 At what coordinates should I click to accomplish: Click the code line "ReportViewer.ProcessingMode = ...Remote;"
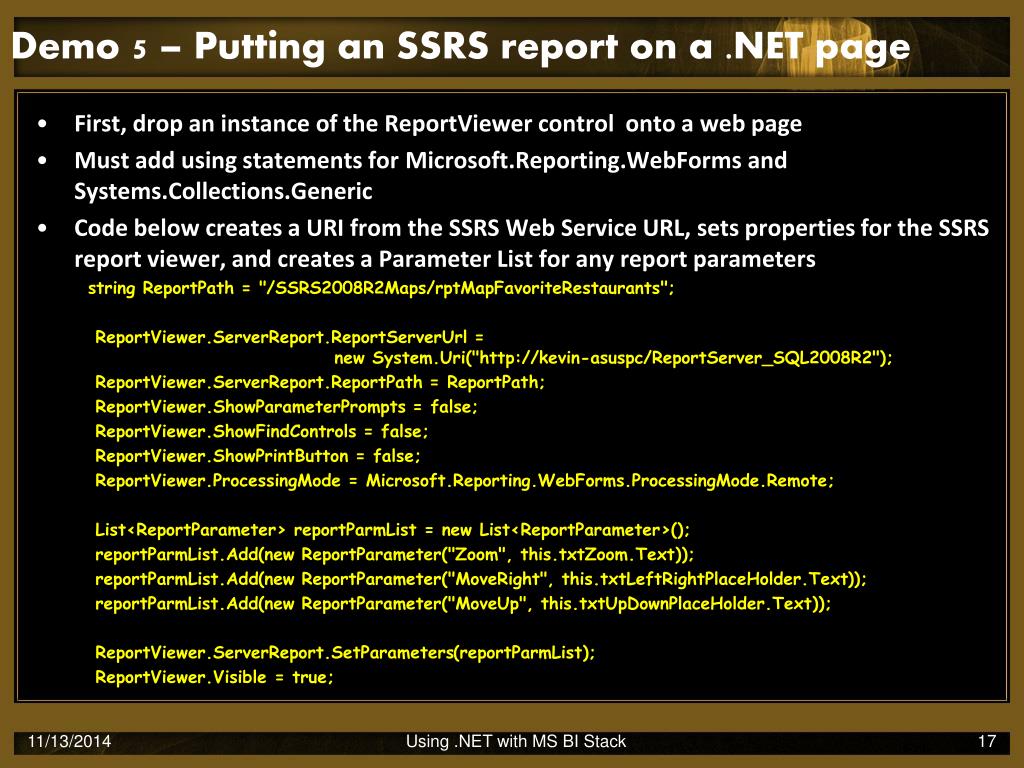(x=464, y=481)
